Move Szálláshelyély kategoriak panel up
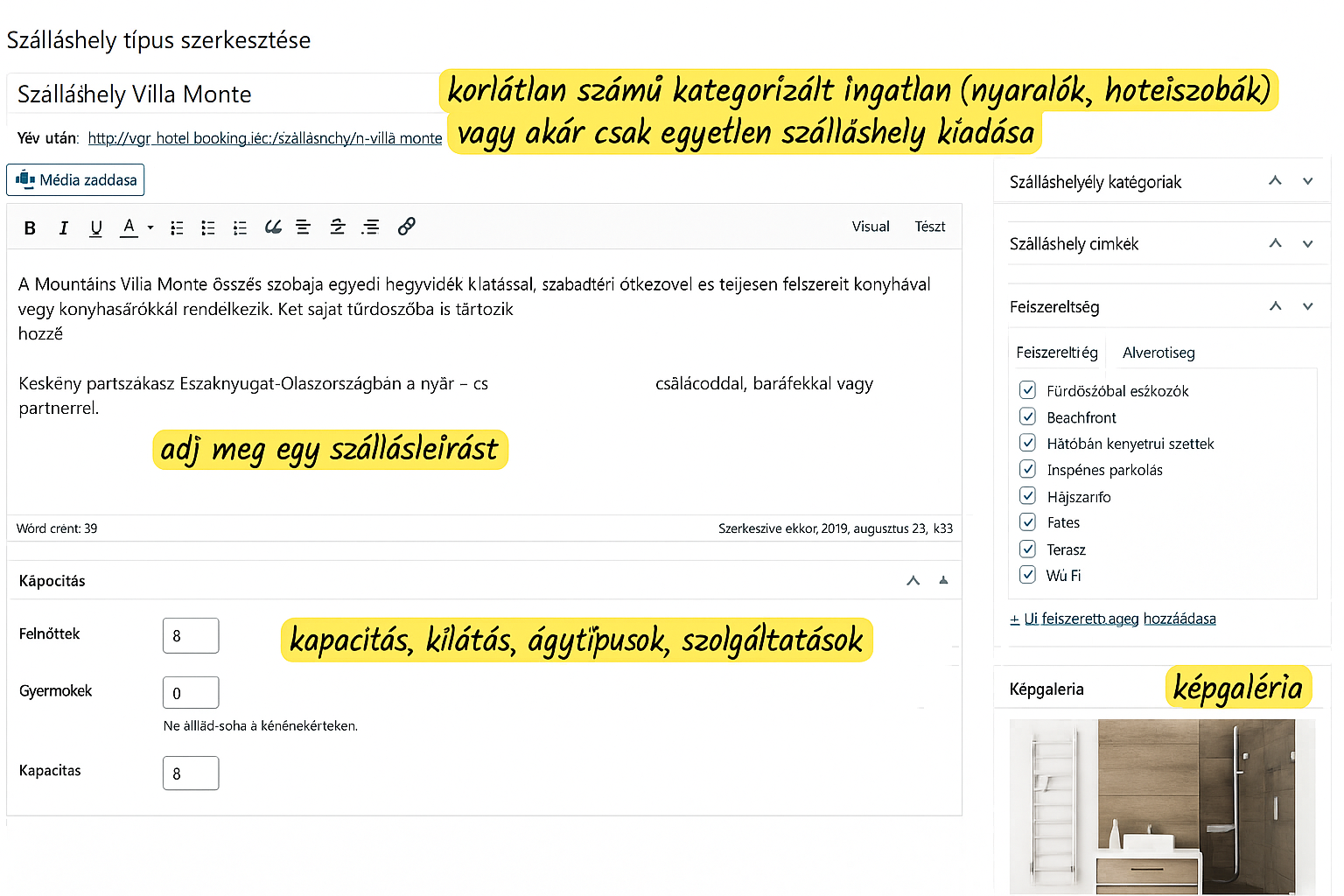The image size is (1344, 896). pos(1275,181)
